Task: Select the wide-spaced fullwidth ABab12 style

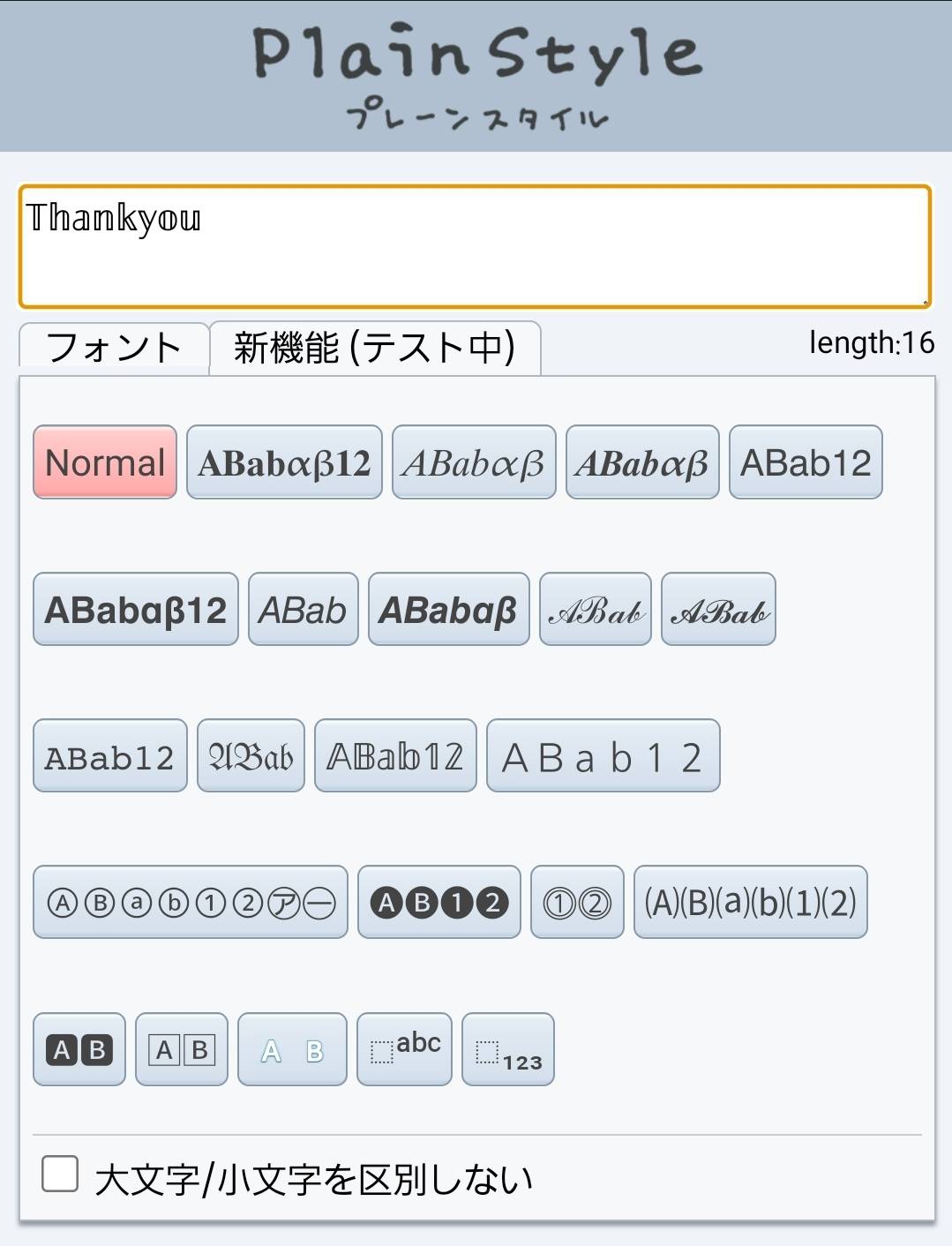Action: 603,755
